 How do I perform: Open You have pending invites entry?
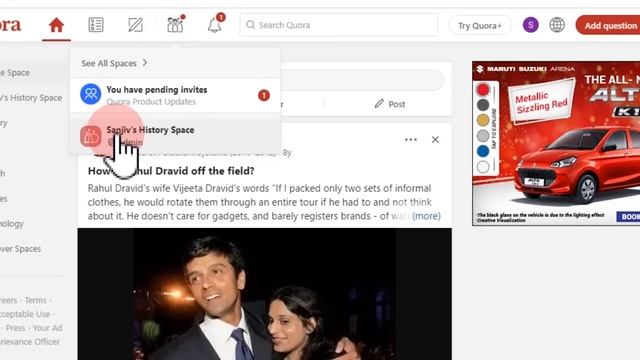(x=175, y=95)
